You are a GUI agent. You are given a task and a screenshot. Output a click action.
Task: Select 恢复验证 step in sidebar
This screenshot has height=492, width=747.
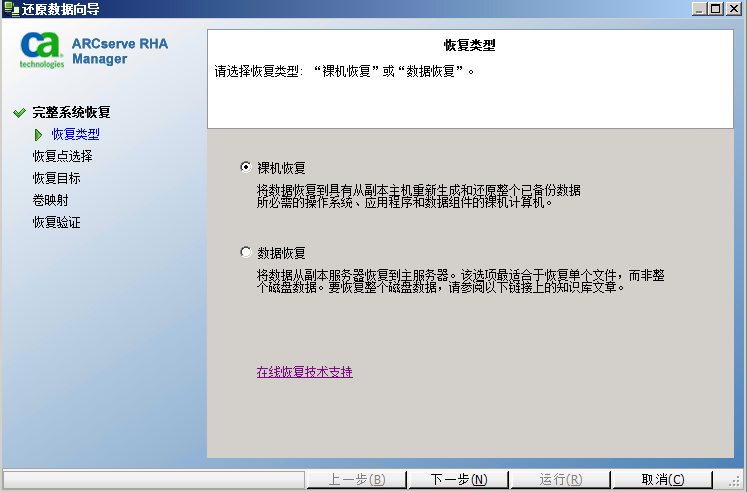click(x=56, y=222)
